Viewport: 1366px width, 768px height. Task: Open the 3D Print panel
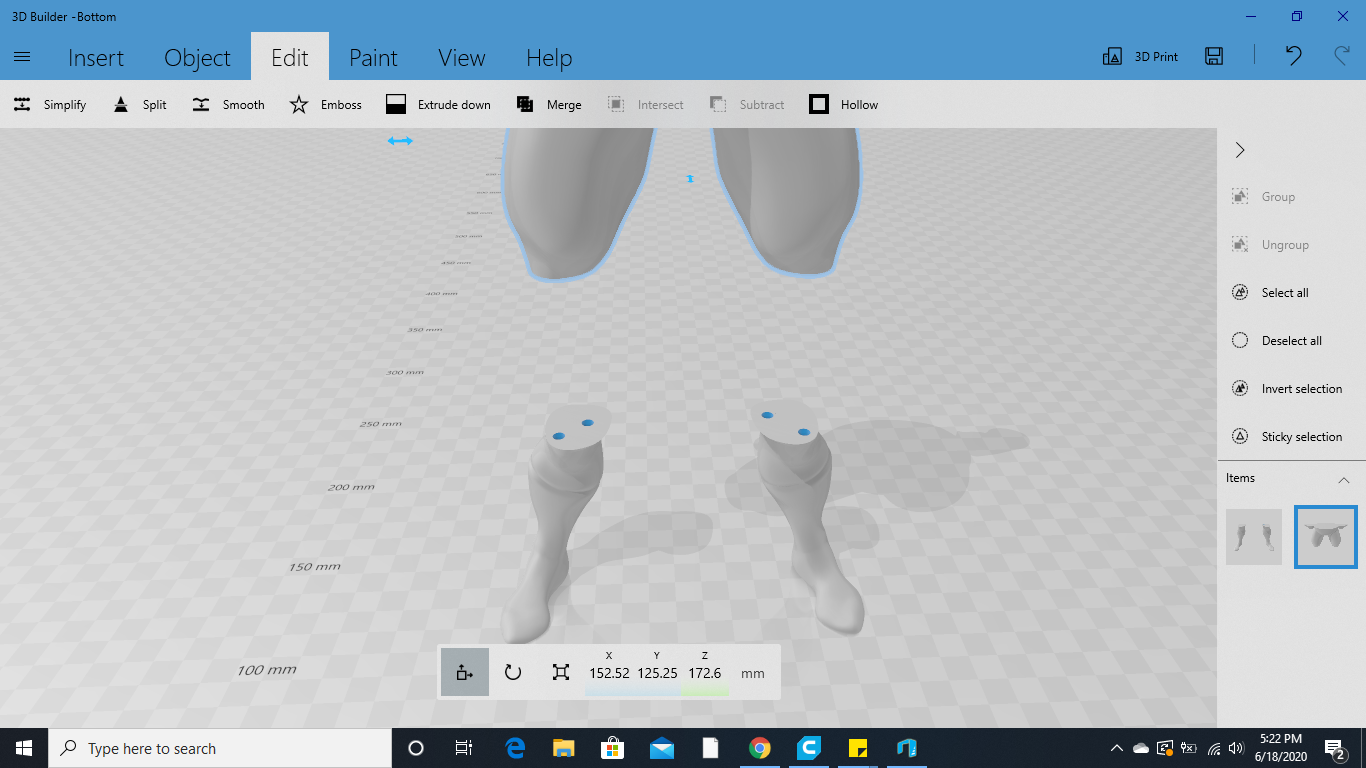coord(1139,56)
